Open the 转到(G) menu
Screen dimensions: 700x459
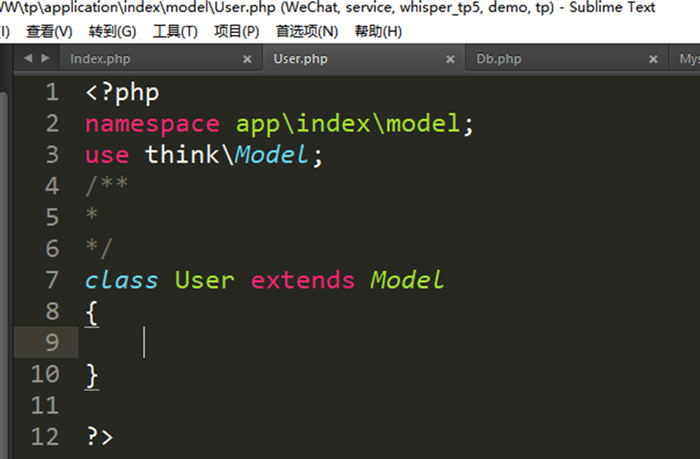pyautogui.click(x=112, y=31)
